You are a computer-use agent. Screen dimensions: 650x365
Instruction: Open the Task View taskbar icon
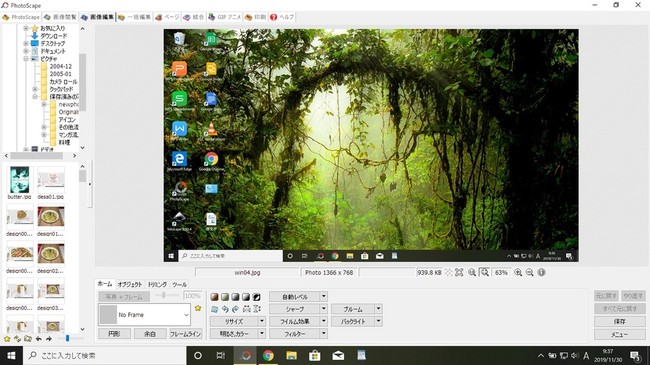pos(221,355)
